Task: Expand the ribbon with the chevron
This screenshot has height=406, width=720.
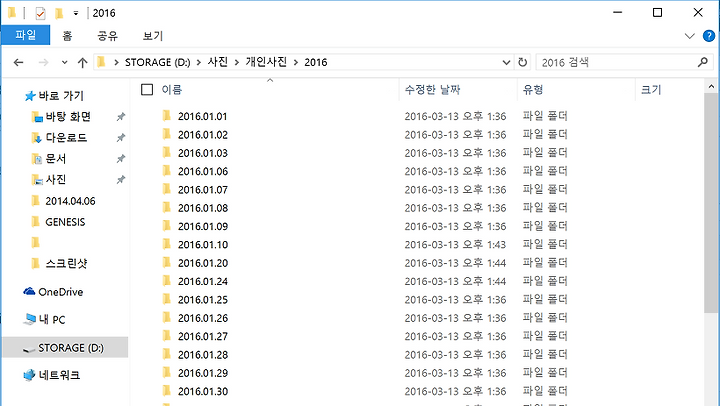Action: [689, 36]
